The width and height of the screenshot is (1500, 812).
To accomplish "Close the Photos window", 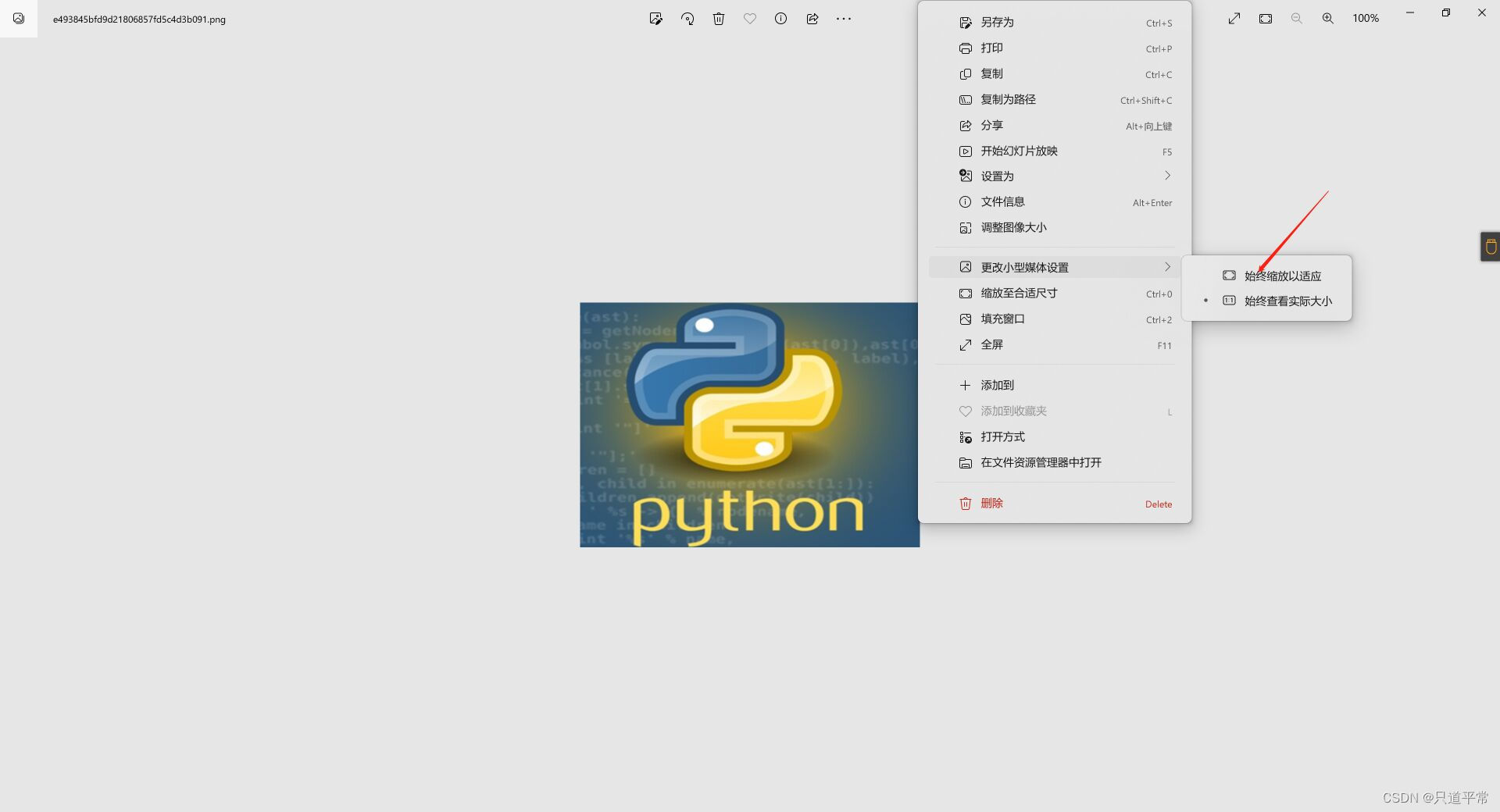I will coord(1482,12).
